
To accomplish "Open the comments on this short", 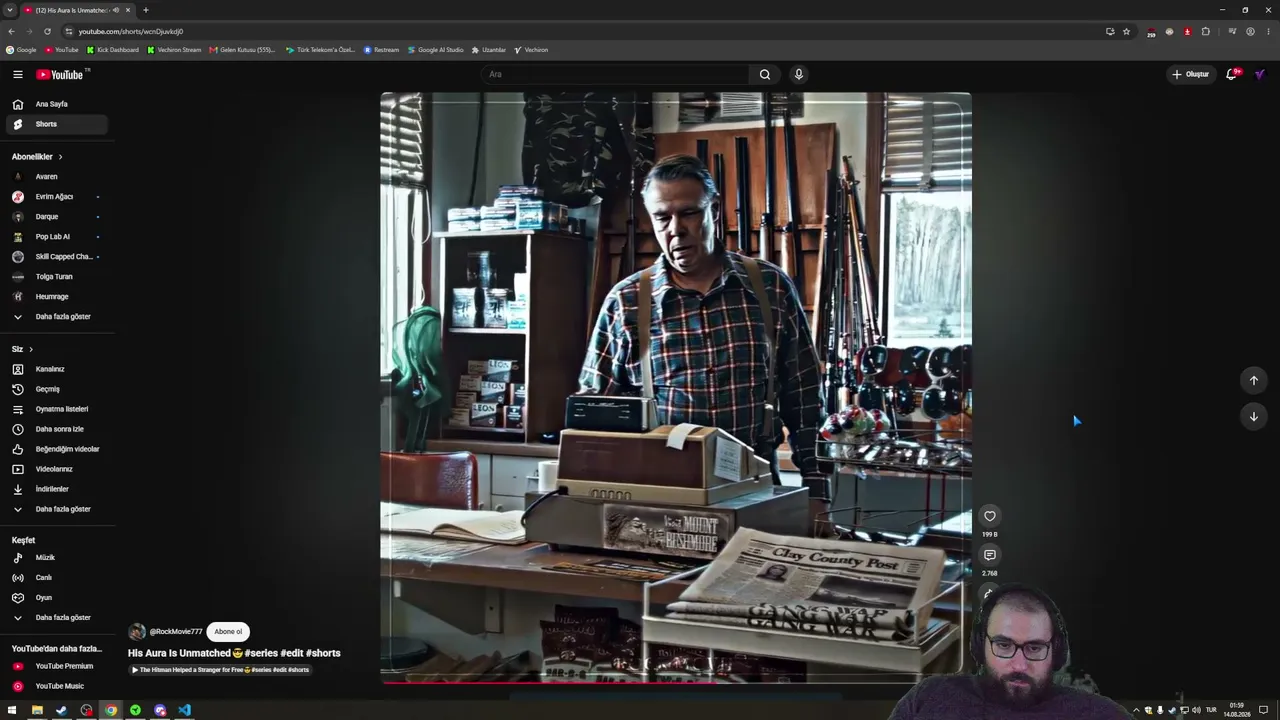I will [990, 555].
